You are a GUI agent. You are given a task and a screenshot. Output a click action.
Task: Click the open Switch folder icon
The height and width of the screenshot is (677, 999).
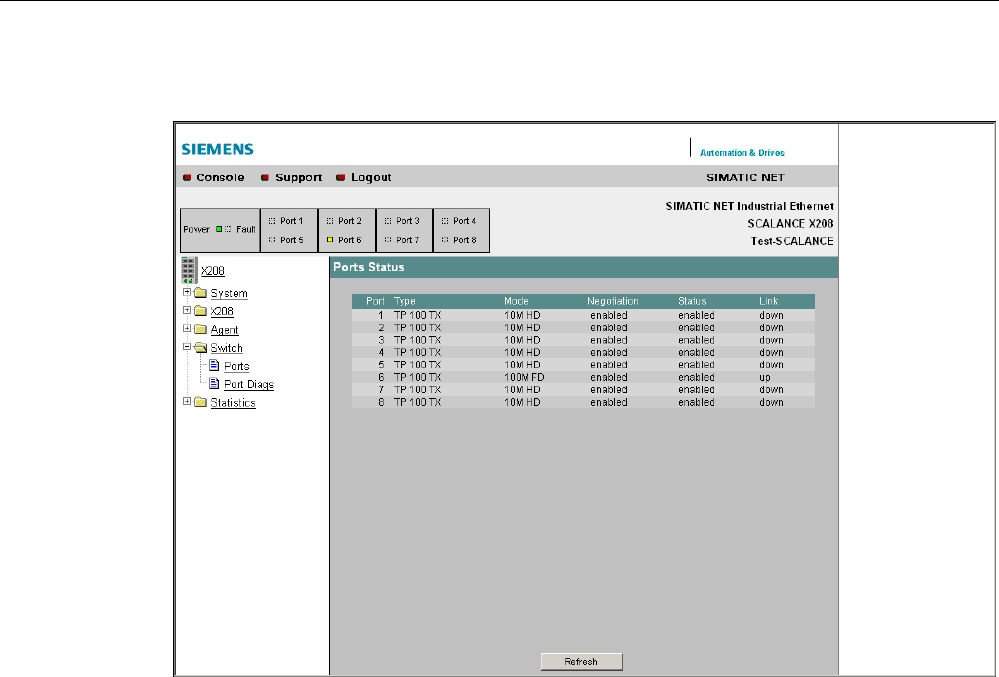(201, 348)
